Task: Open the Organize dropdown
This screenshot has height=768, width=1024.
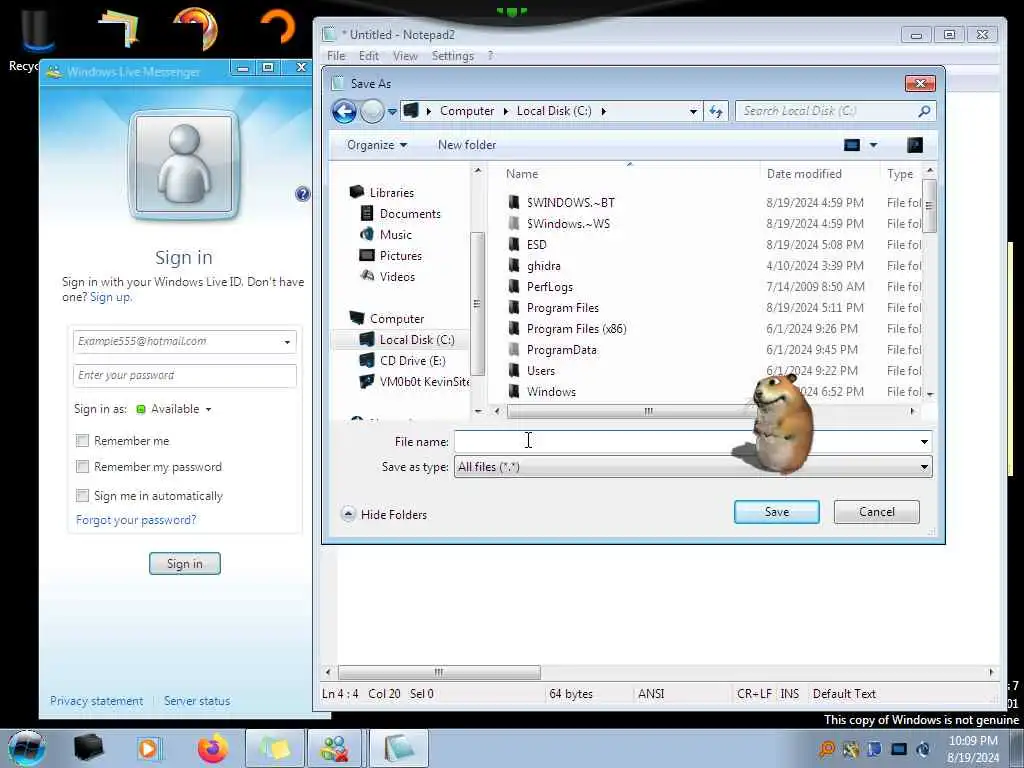Action: [377, 145]
